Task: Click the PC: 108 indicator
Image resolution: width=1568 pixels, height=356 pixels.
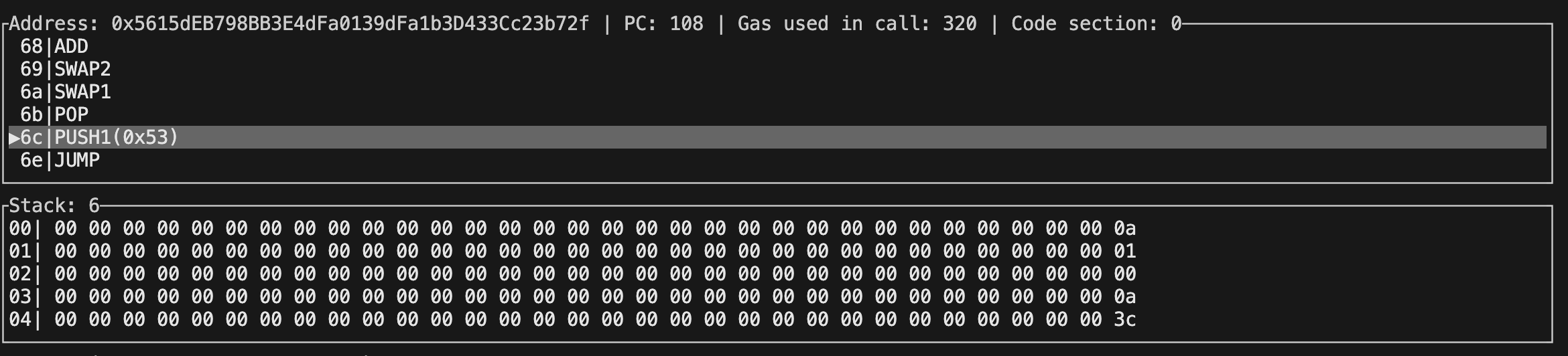Action: pyautogui.click(x=663, y=23)
